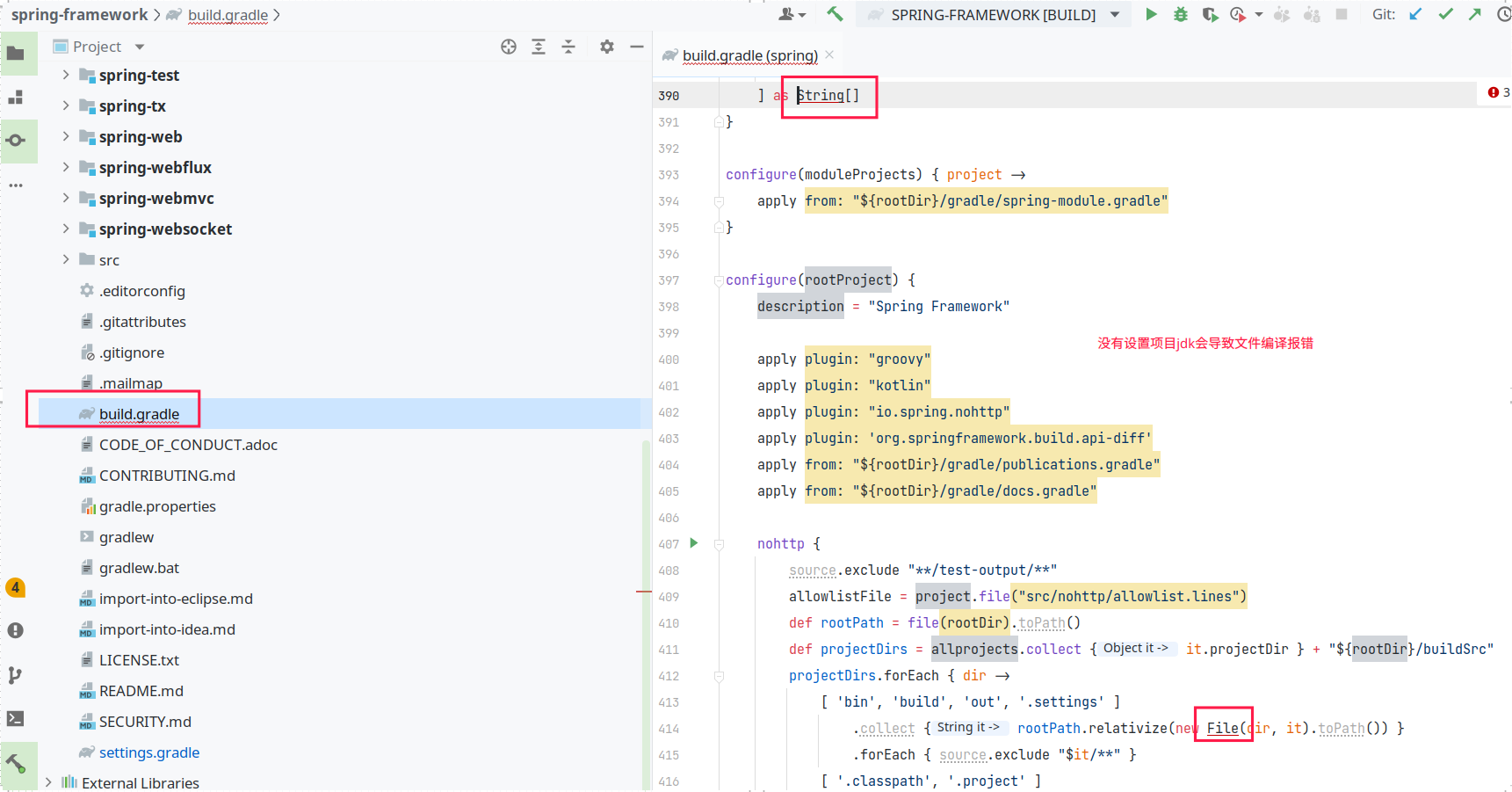
Task: Open the Commit tool window sidebar icon
Action: tap(16, 141)
